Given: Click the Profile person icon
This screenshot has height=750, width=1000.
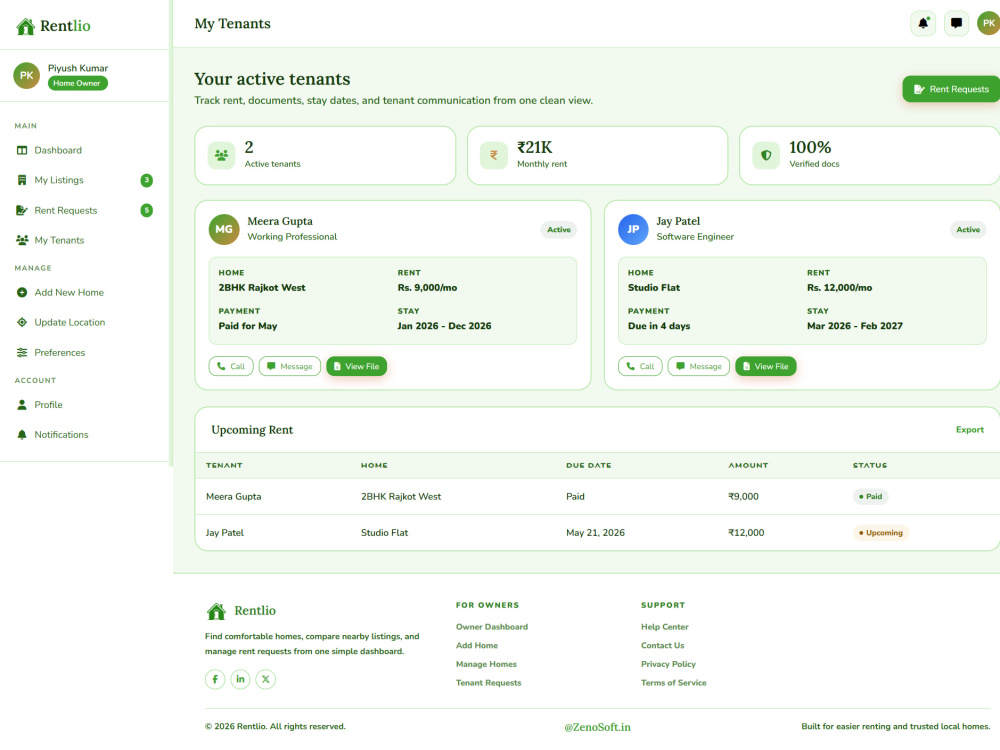Looking at the screenshot, I should [x=22, y=405].
